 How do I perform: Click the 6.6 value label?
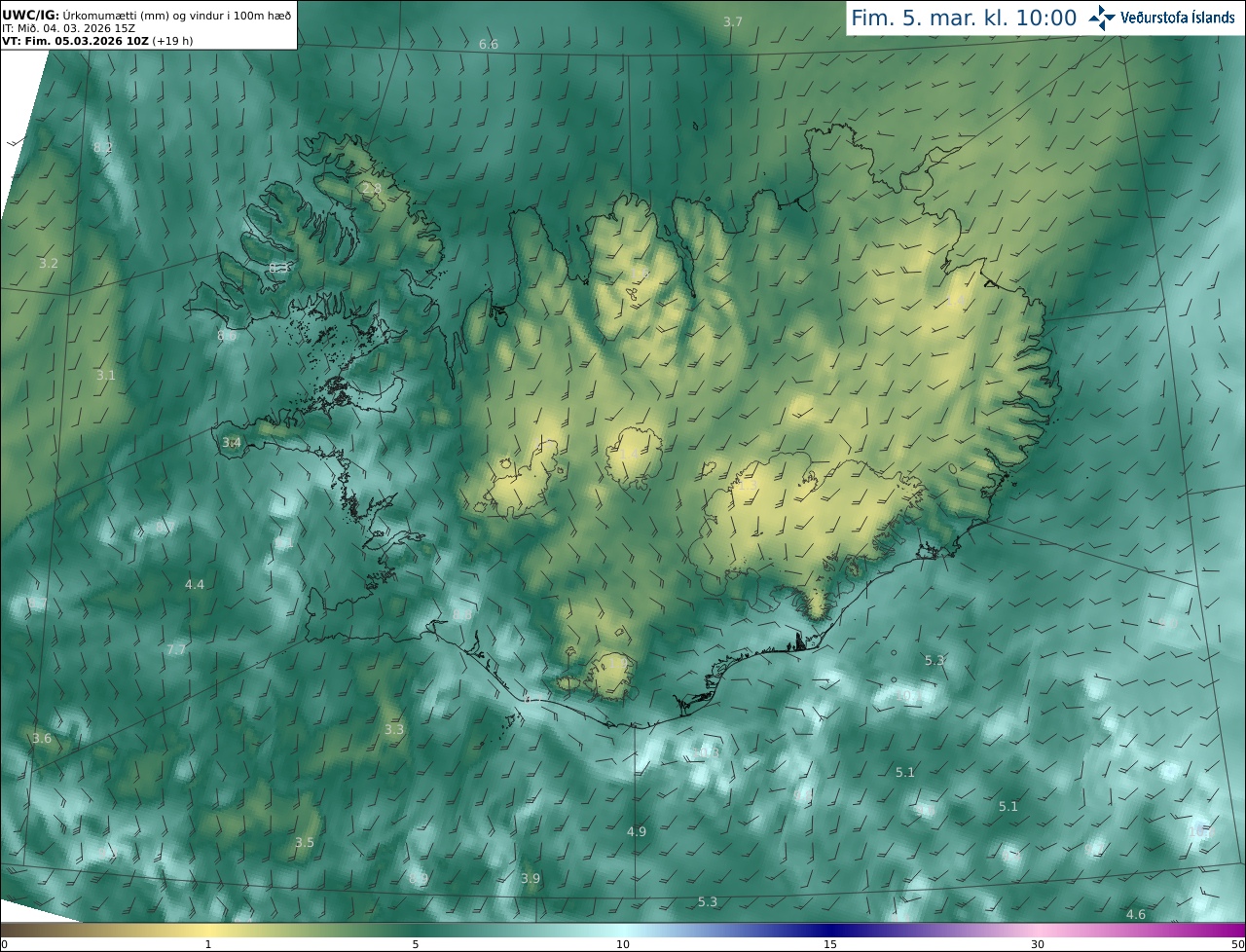tap(489, 45)
